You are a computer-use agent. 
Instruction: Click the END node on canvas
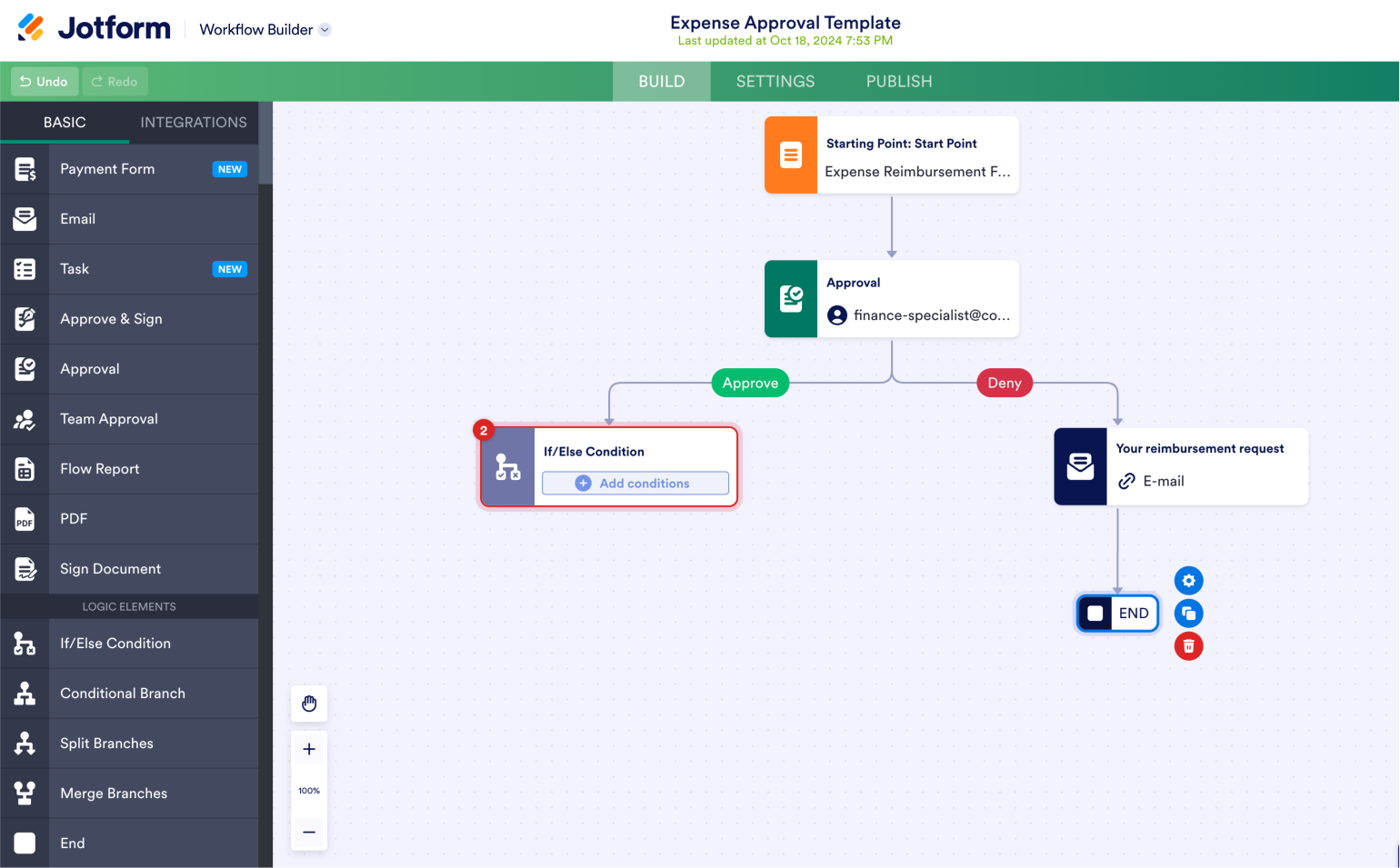(1117, 614)
